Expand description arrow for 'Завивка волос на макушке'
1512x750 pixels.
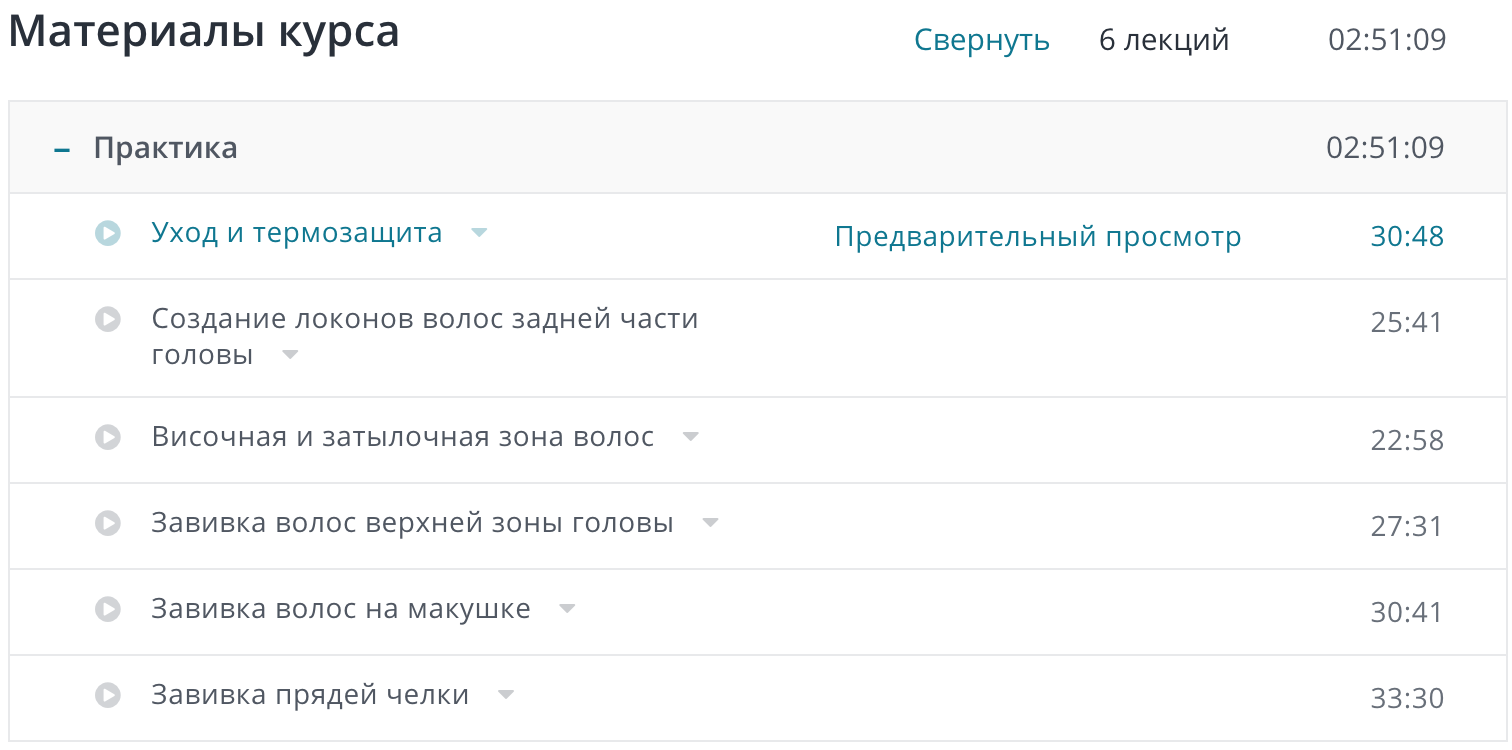pos(567,609)
